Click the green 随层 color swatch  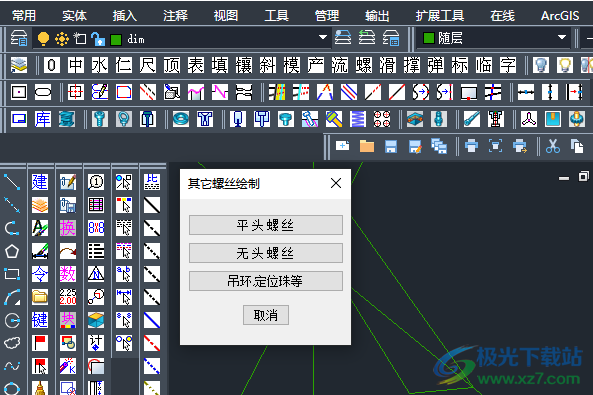click(428, 38)
